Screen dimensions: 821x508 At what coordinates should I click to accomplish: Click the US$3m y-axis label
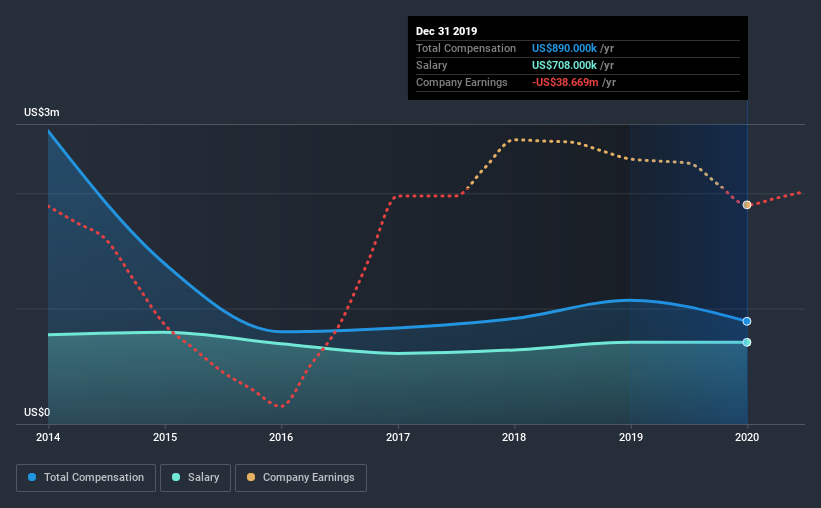point(42,113)
